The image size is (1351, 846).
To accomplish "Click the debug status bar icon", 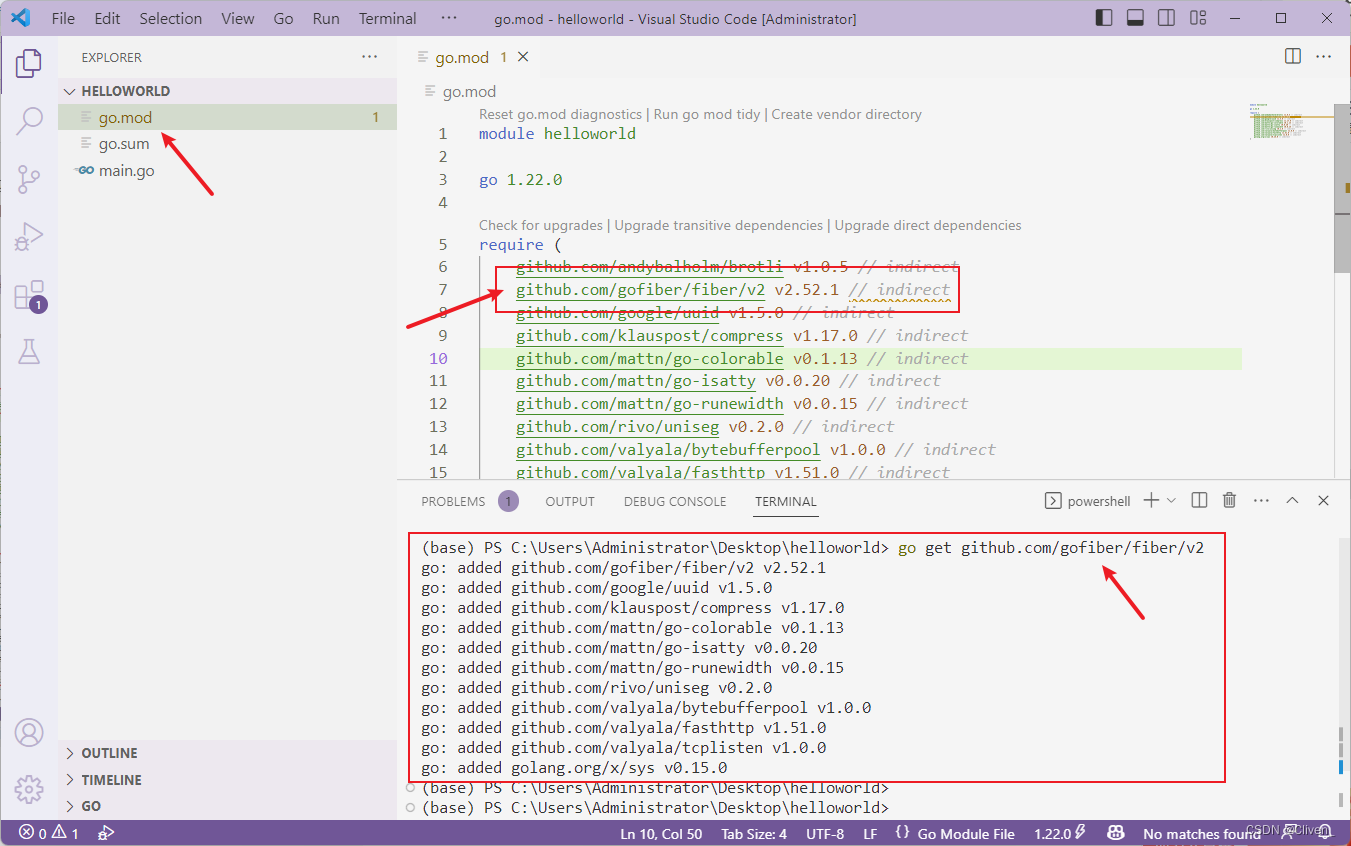I will coord(107,833).
